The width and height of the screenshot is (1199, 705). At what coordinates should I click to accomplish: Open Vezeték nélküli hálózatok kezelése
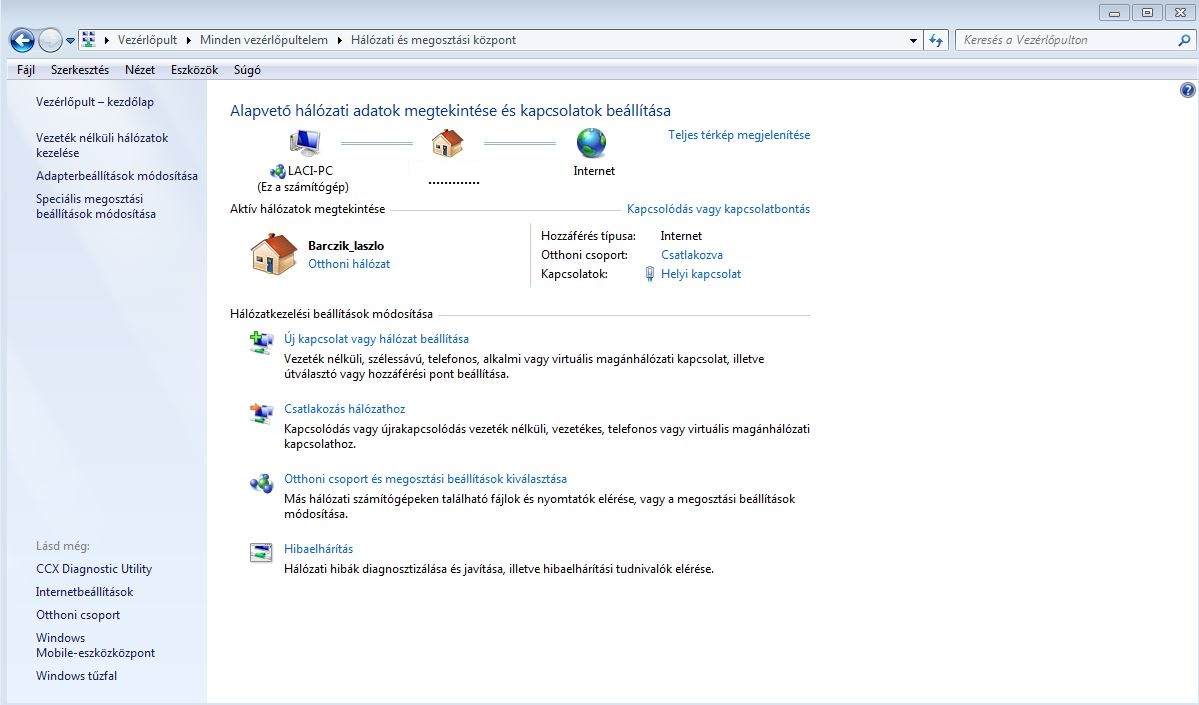pyautogui.click(x=102, y=145)
